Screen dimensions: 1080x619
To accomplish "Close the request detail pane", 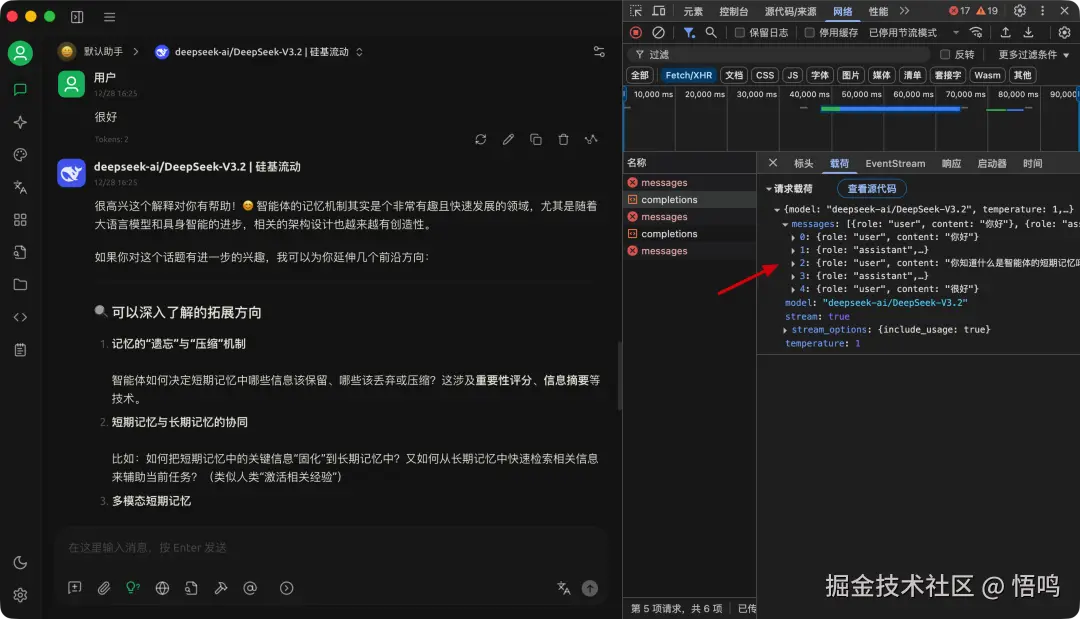I will pos(773,162).
